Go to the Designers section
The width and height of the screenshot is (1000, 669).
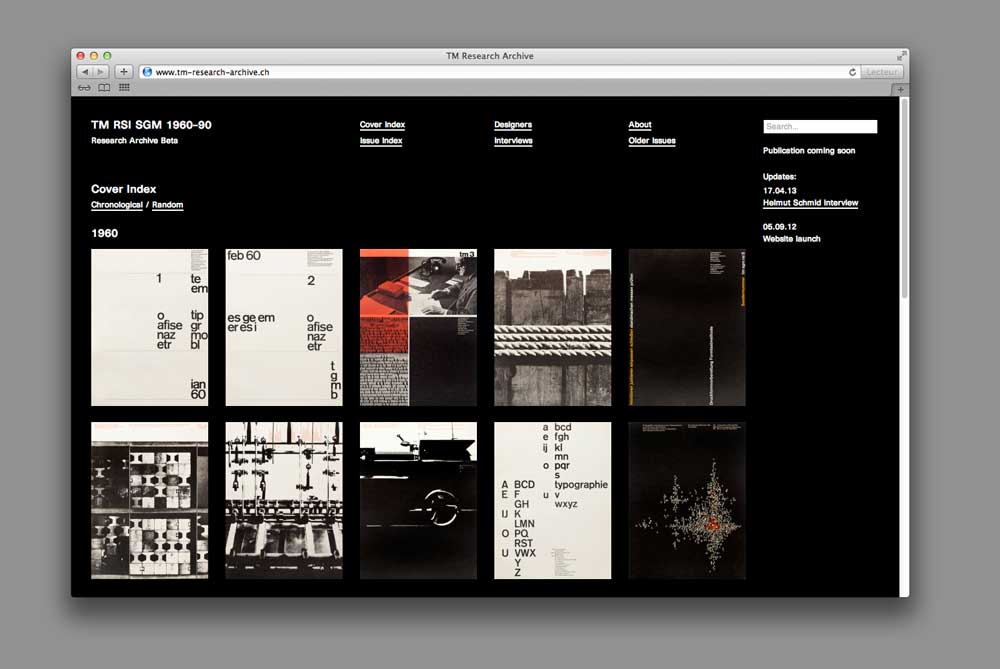[512, 124]
